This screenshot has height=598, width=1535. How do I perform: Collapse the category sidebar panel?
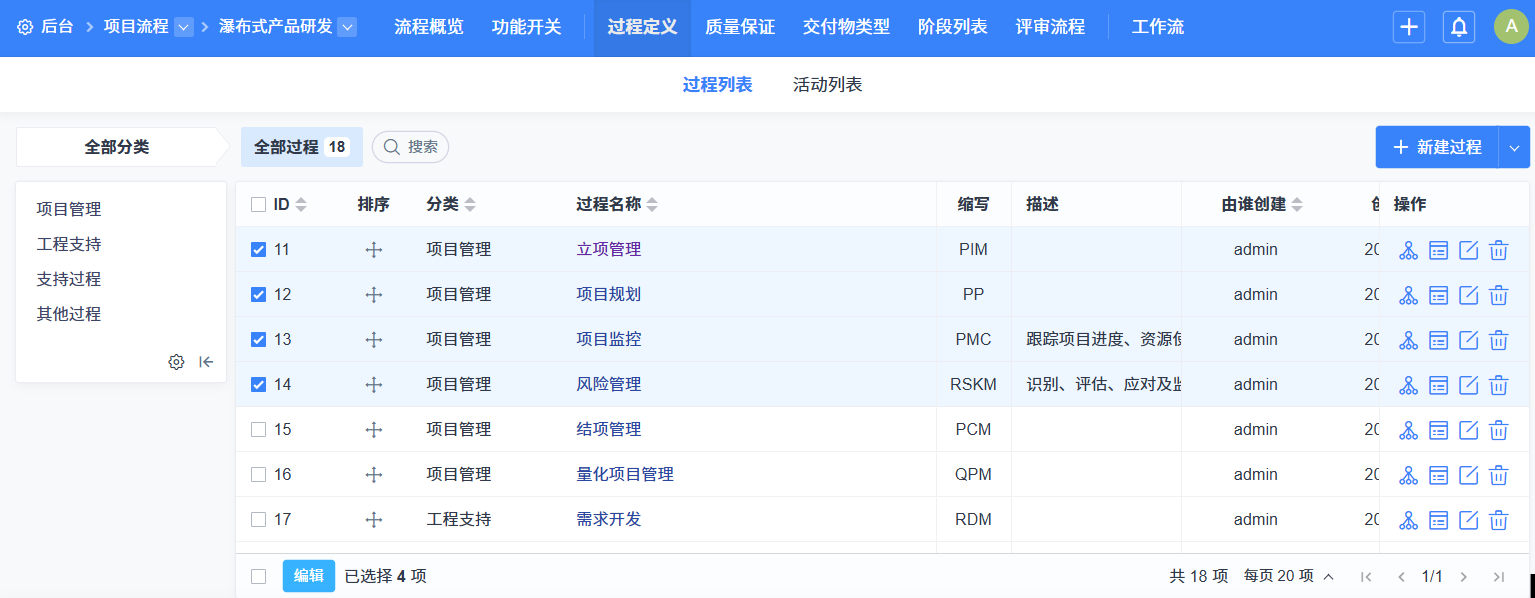pyautogui.click(x=206, y=362)
